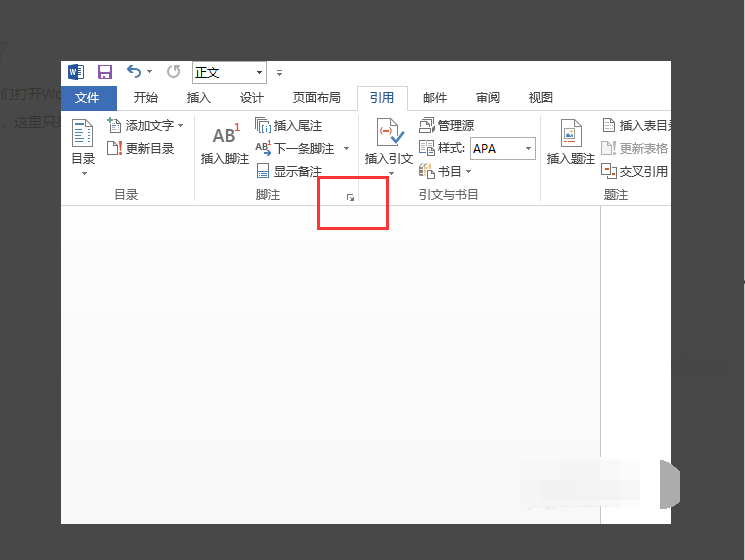
Task: Click 插入引文 citation button
Action: (389, 147)
